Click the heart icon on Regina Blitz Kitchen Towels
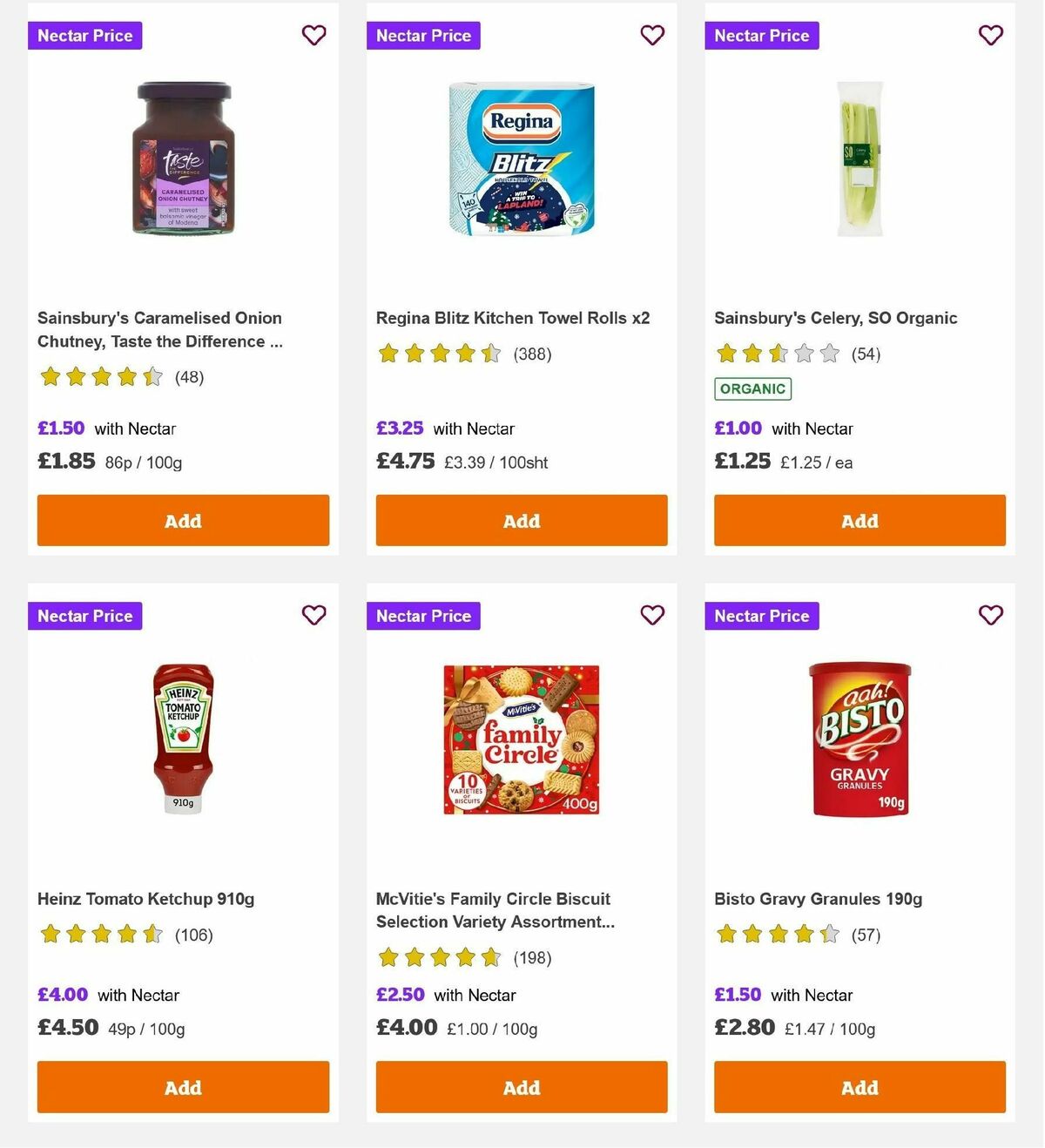This screenshot has width=1045, height=1148. click(x=652, y=35)
